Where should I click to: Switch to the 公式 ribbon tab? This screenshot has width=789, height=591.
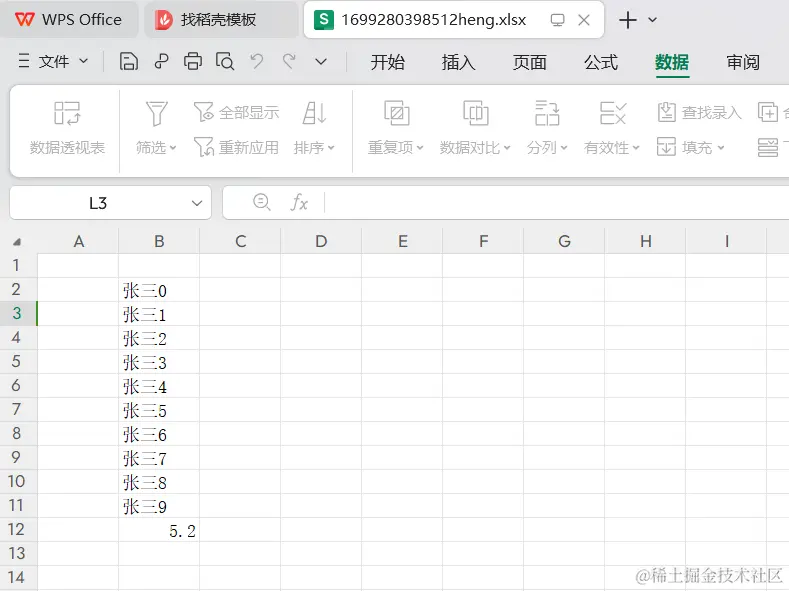601,62
